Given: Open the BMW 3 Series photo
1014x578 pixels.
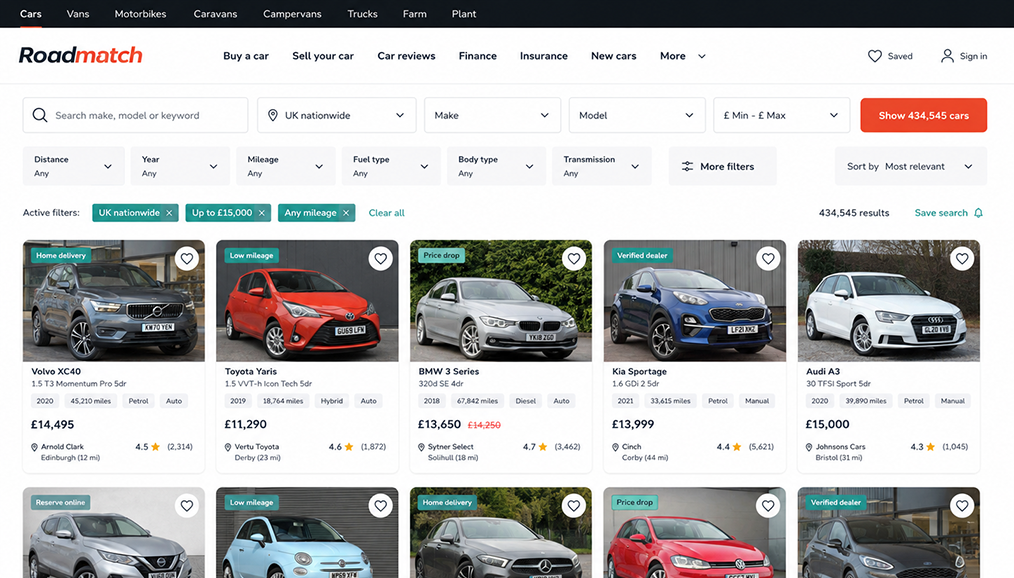Looking at the screenshot, I should [501, 301].
